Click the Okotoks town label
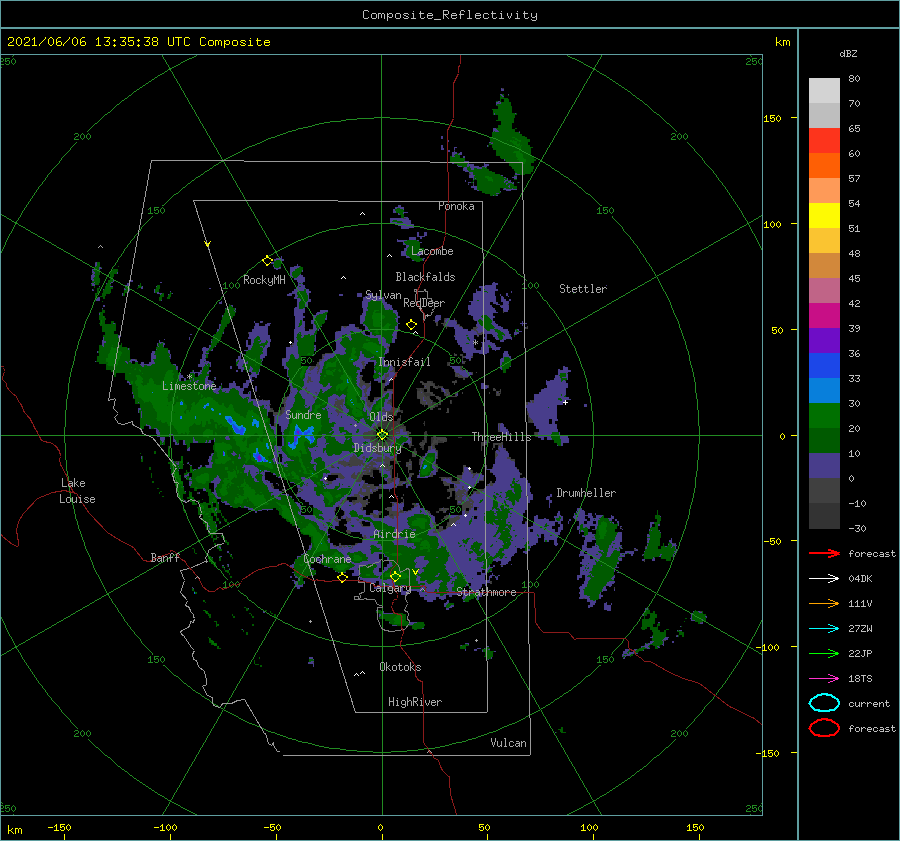Image resolution: width=900 pixels, height=841 pixels. (x=400, y=666)
